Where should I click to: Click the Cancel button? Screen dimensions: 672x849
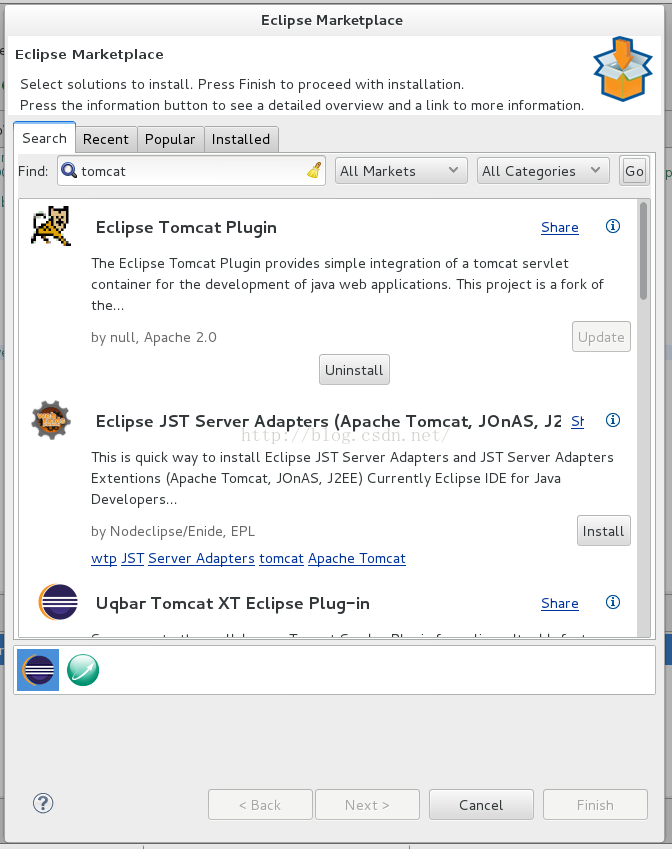[x=481, y=805]
